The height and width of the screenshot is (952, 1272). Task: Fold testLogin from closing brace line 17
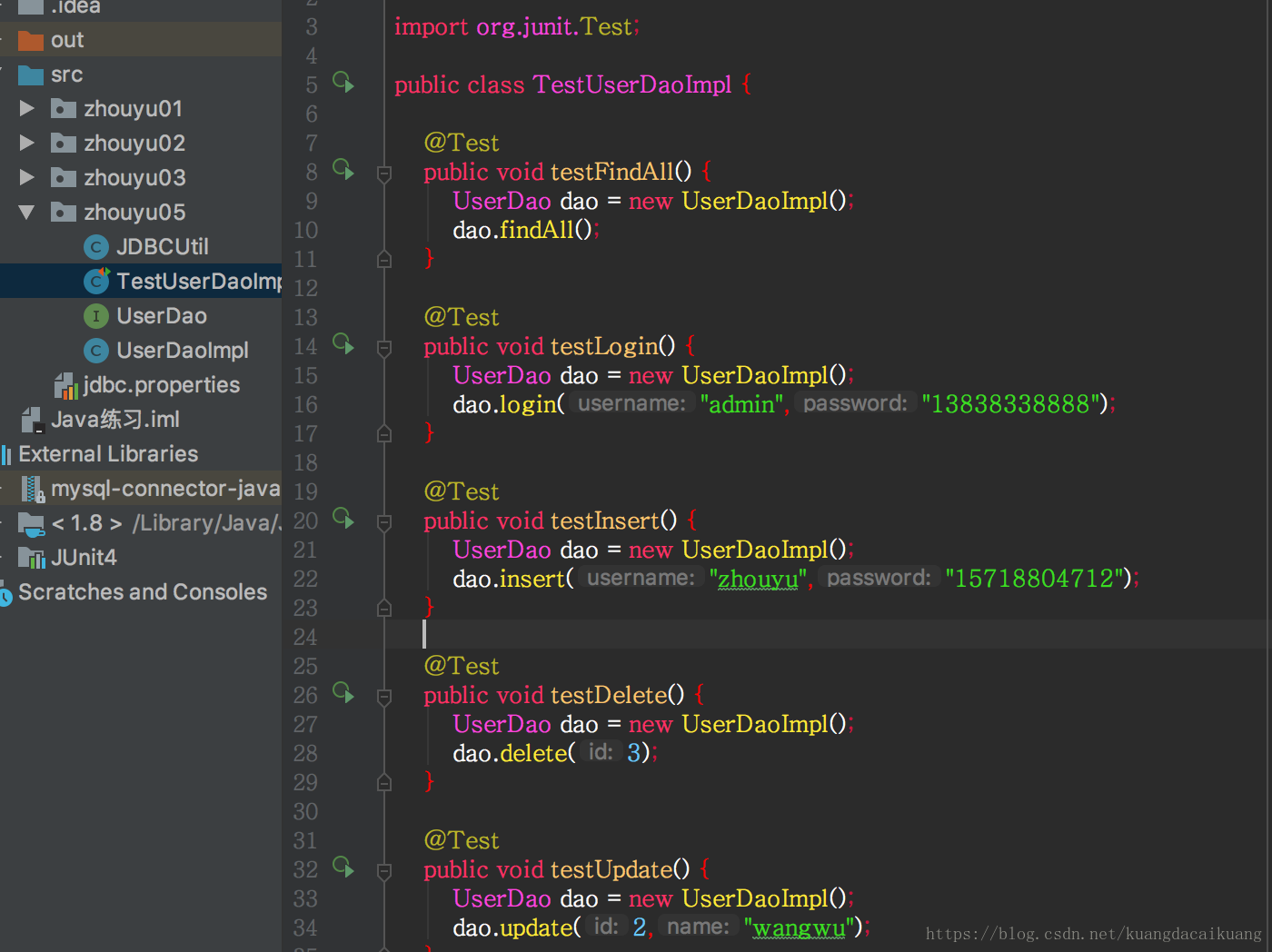[384, 433]
